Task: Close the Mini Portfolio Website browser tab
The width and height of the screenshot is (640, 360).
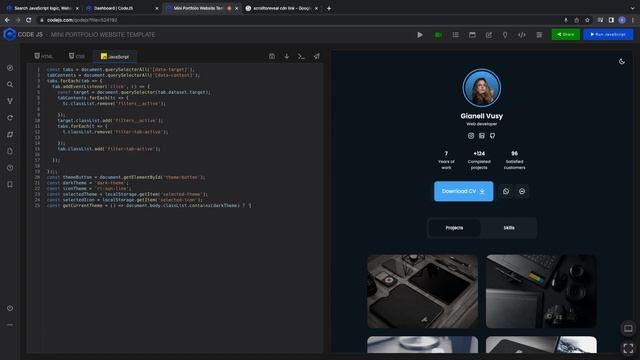Action: pos(236,8)
